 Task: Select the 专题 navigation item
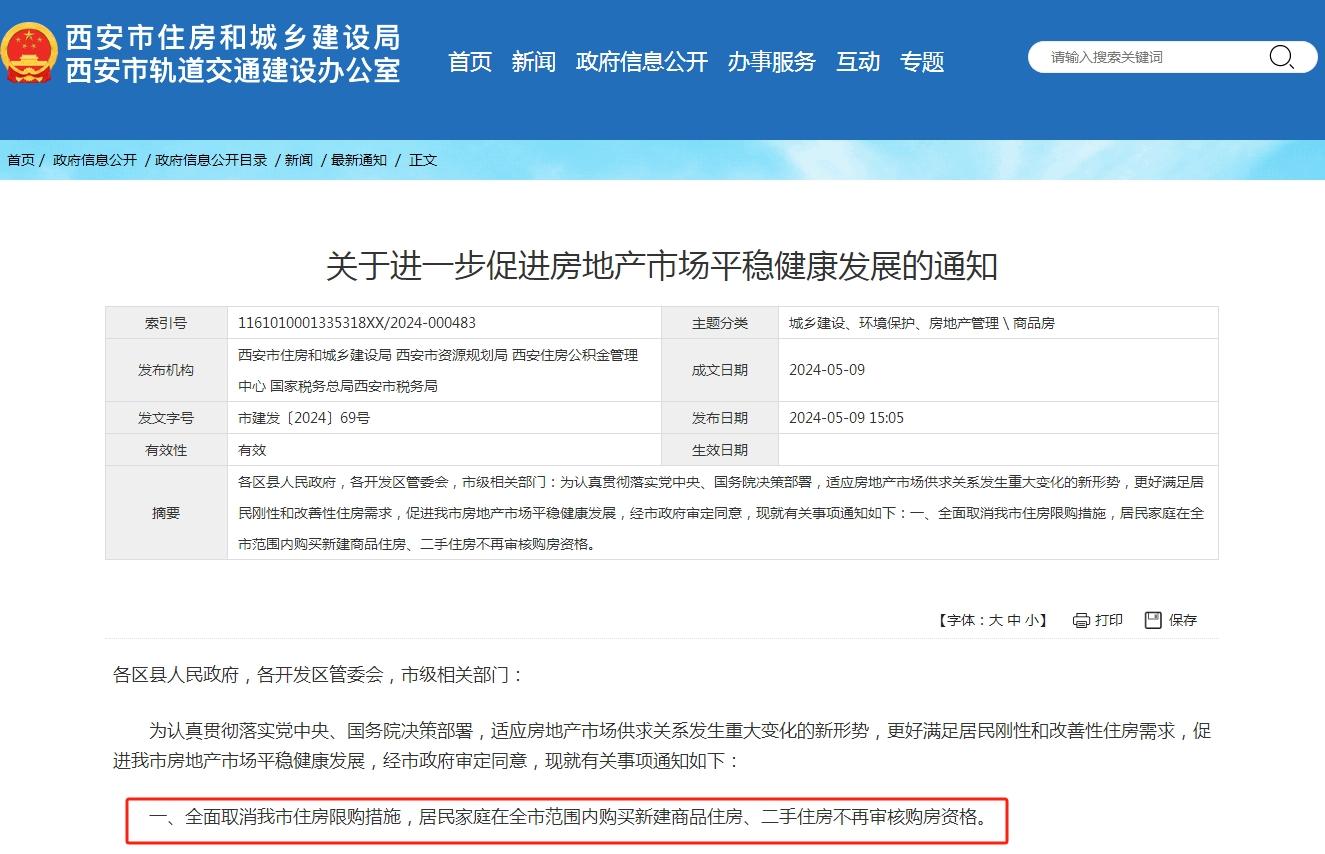click(x=922, y=62)
